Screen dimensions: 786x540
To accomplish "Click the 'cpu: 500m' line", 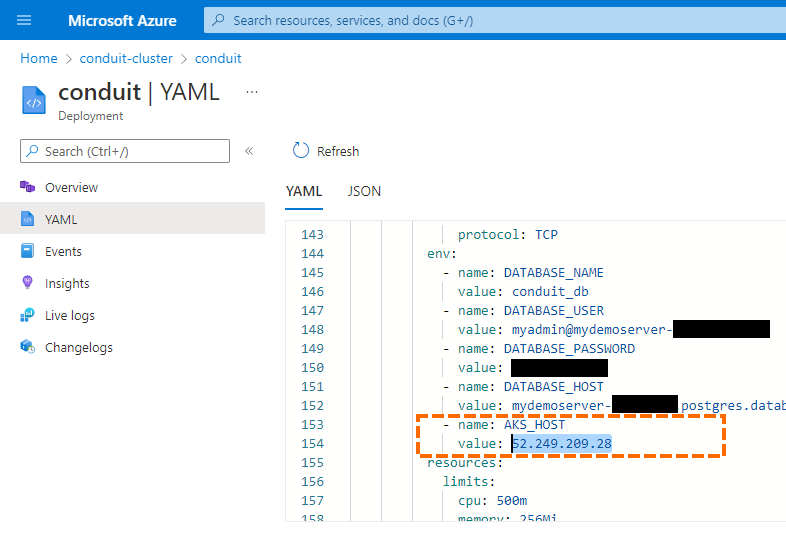I will pyautogui.click(x=492, y=501).
